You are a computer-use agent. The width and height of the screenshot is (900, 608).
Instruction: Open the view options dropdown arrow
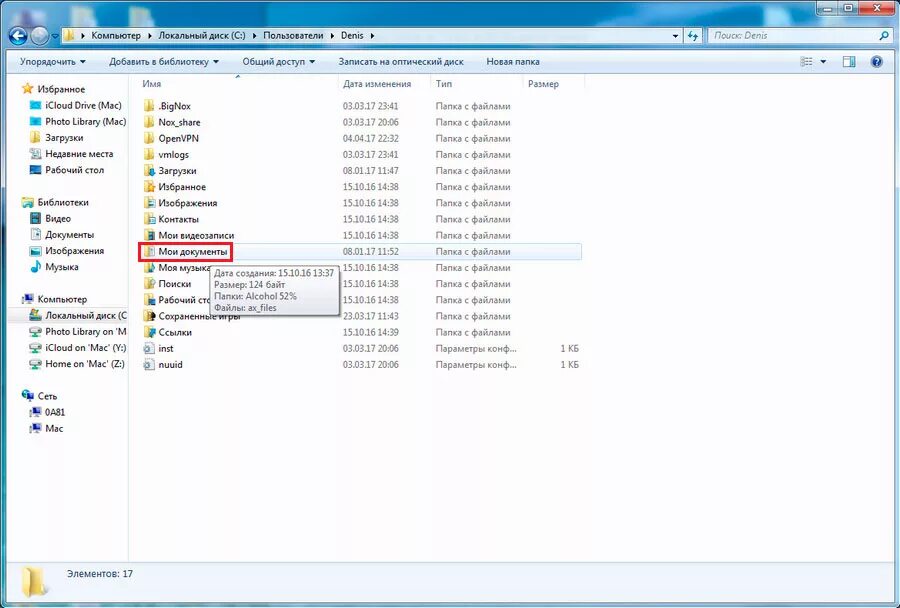coord(823,61)
